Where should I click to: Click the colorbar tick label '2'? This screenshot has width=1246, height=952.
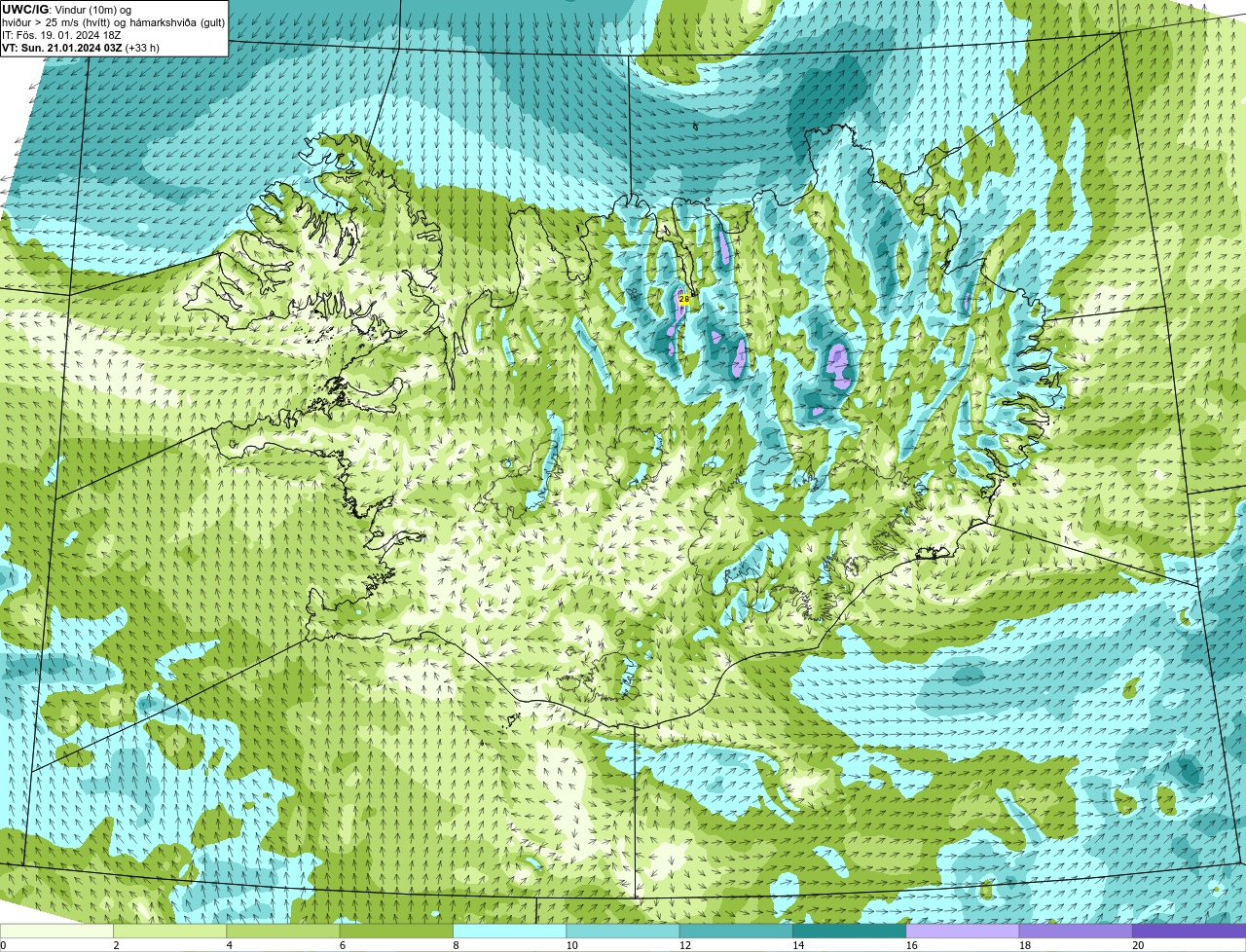(116, 945)
